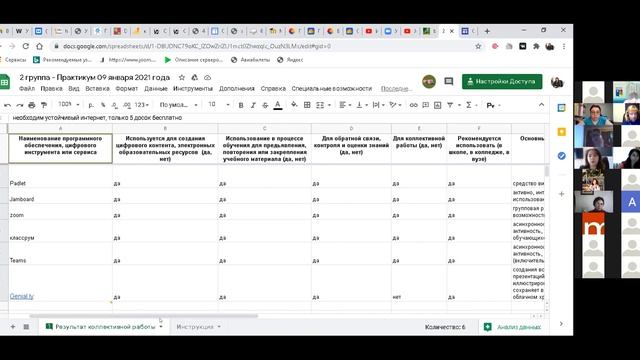
Task: Open the Файл menu
Action: 27,89
